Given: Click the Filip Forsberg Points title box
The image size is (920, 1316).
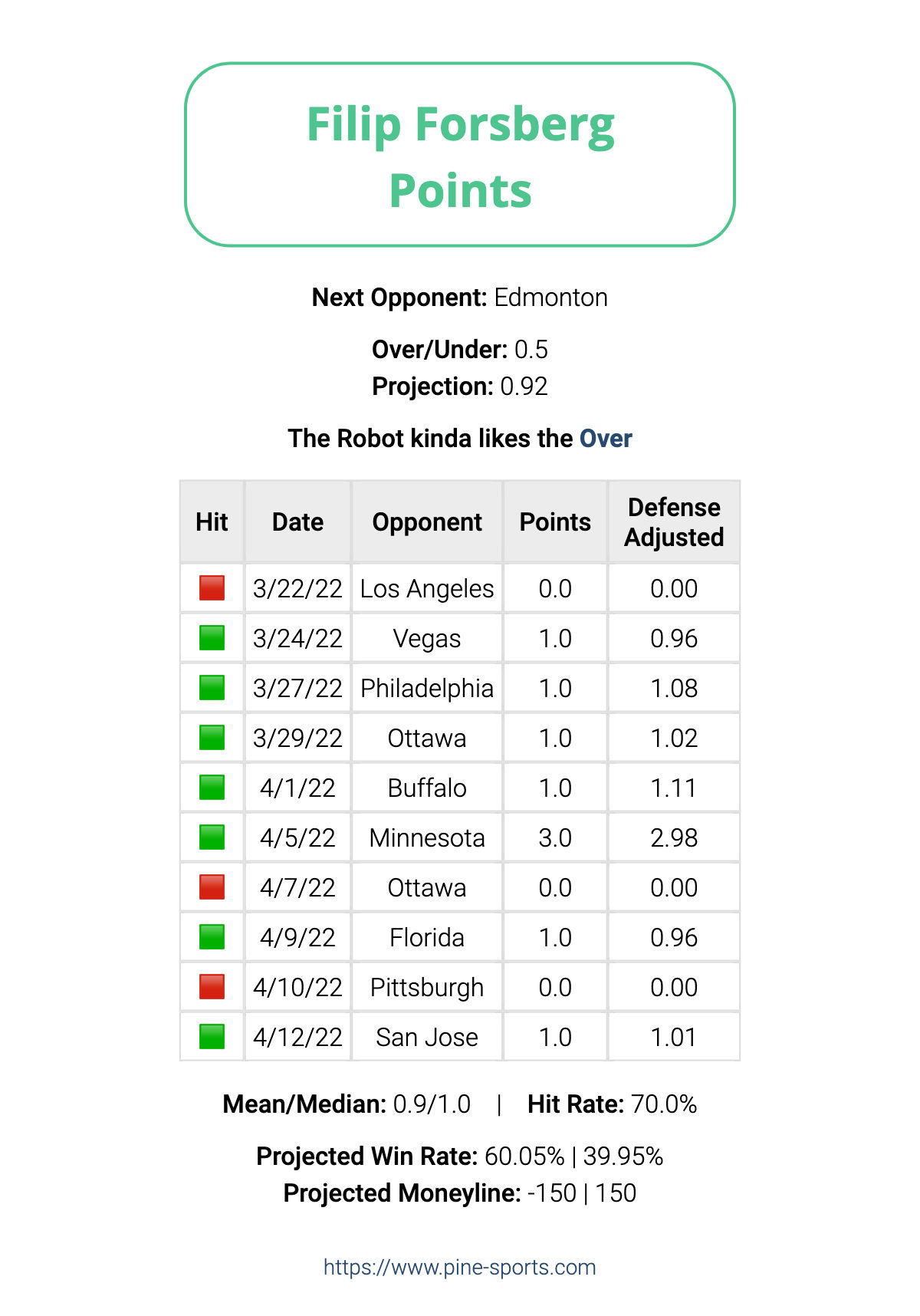Looking at the screenshot, I should (460, 155).
